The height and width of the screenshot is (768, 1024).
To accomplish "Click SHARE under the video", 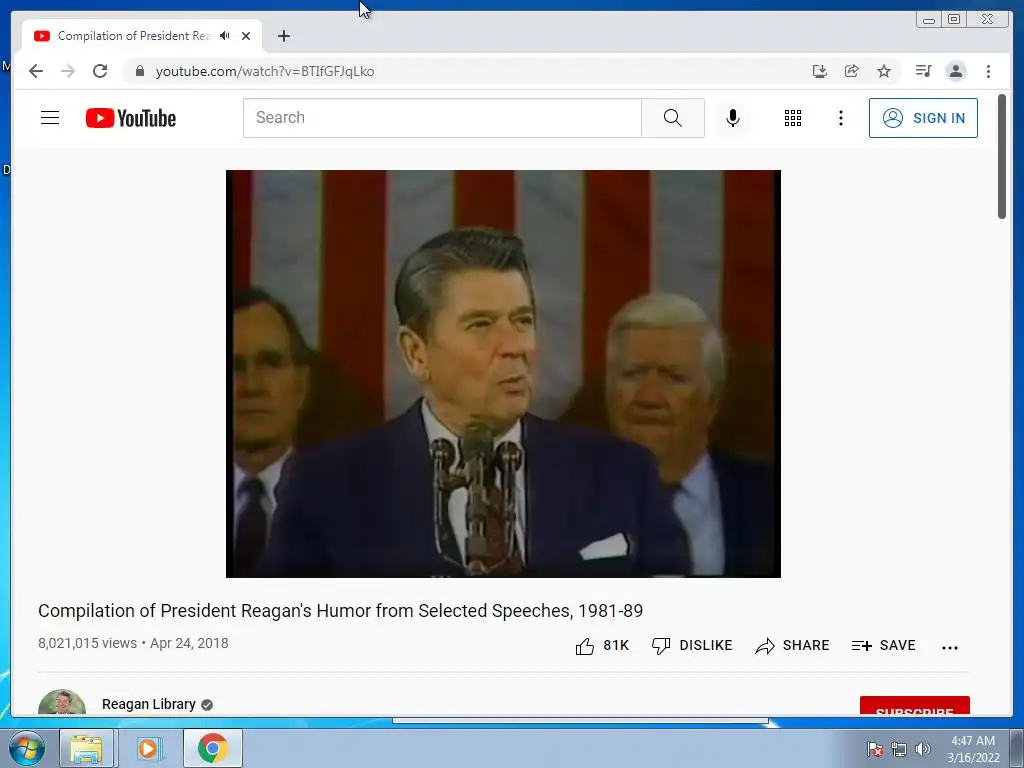I will coord(792,646).
